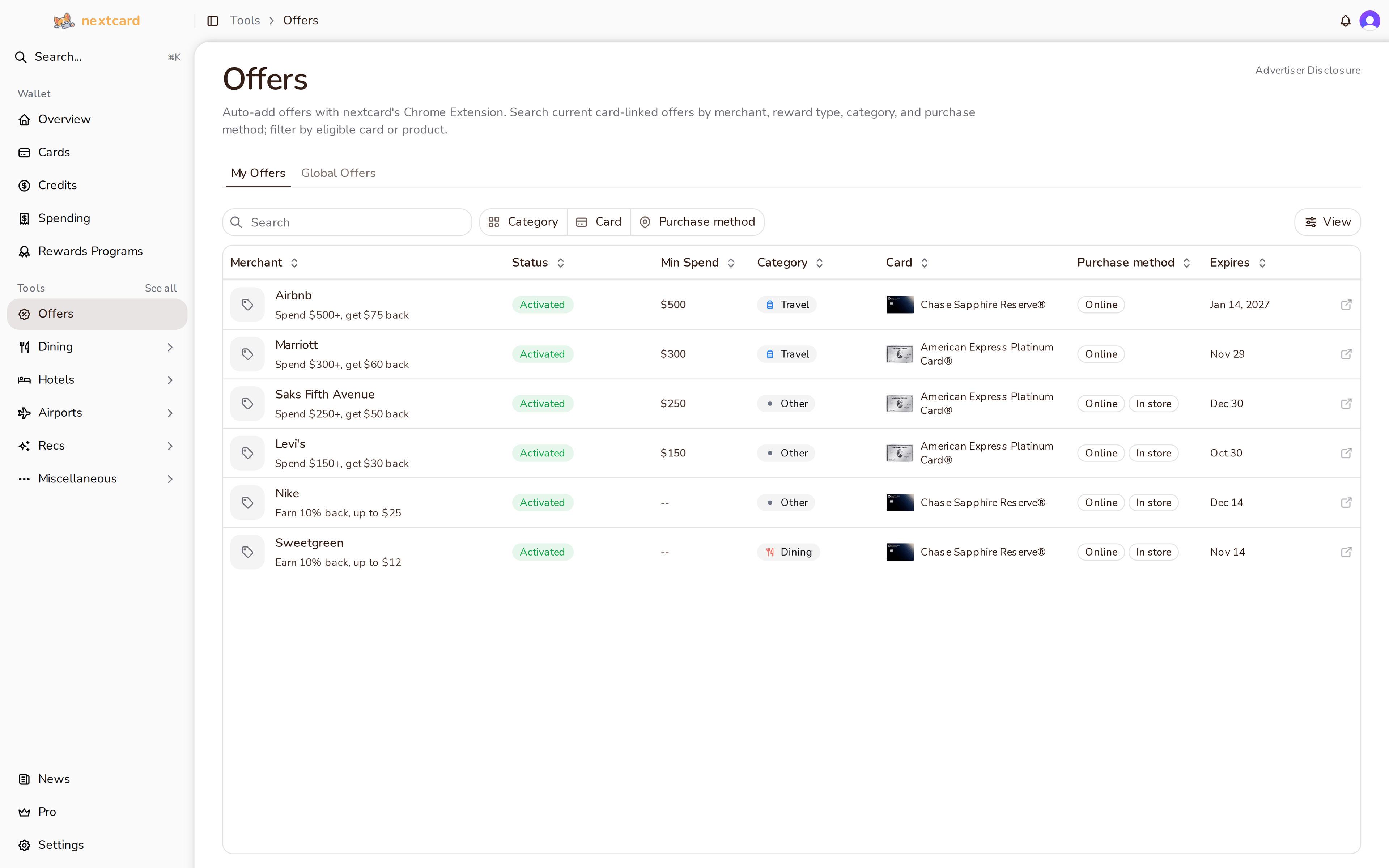The image size is (1389, 868).
Task: Switch to the Global Offers tab
Action: pos(338,173)
